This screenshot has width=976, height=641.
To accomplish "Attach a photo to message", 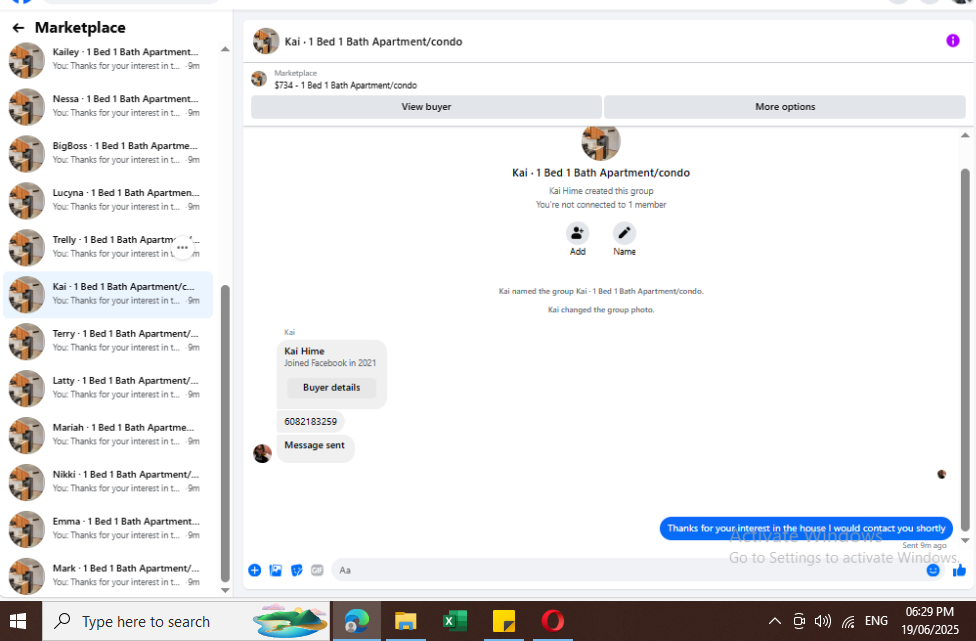I will tap(276, 570).
